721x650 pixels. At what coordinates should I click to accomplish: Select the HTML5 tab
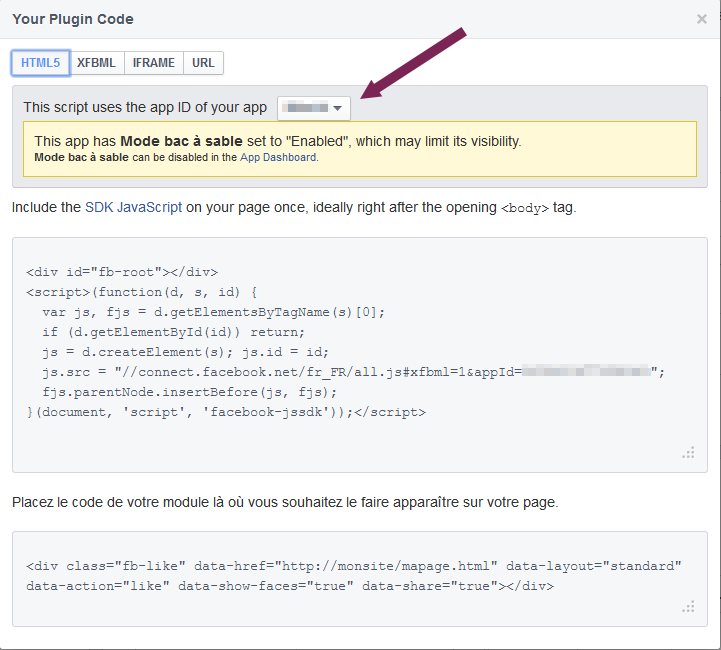coord(40,63)
